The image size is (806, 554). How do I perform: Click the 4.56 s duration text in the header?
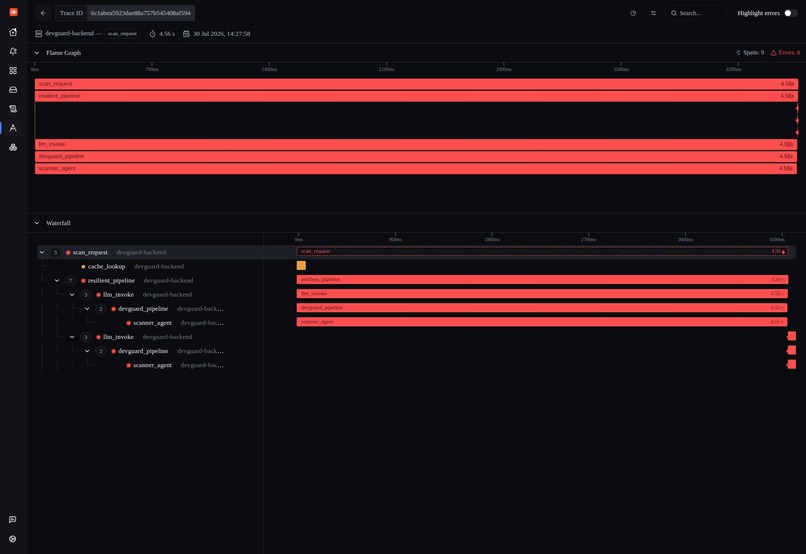coord(167,33)
